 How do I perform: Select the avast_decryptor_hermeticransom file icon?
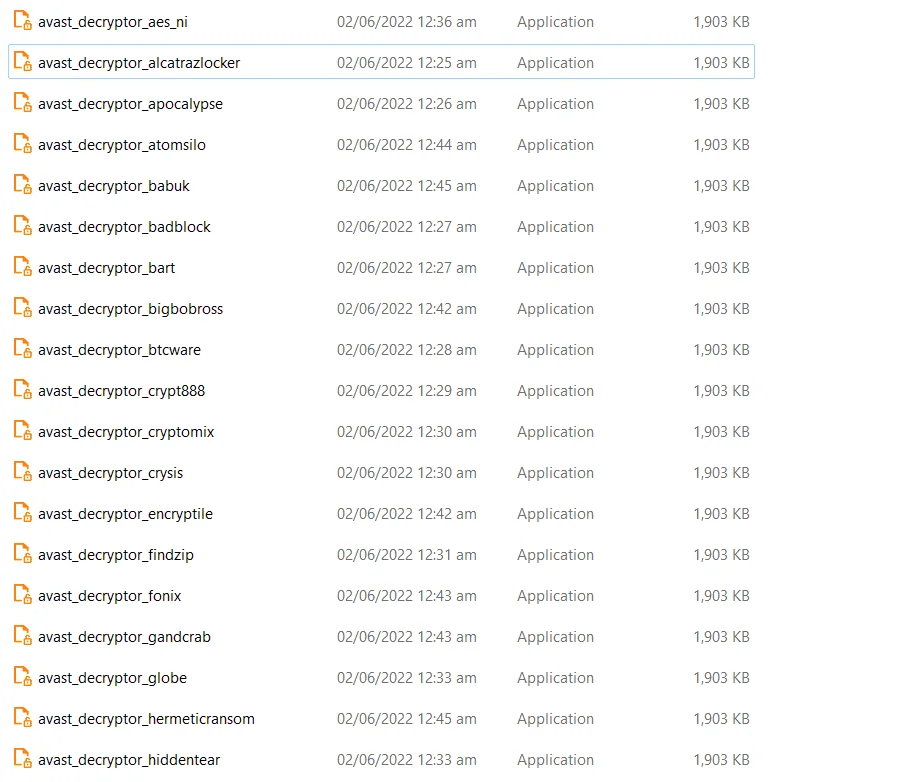tap(23, 718)
